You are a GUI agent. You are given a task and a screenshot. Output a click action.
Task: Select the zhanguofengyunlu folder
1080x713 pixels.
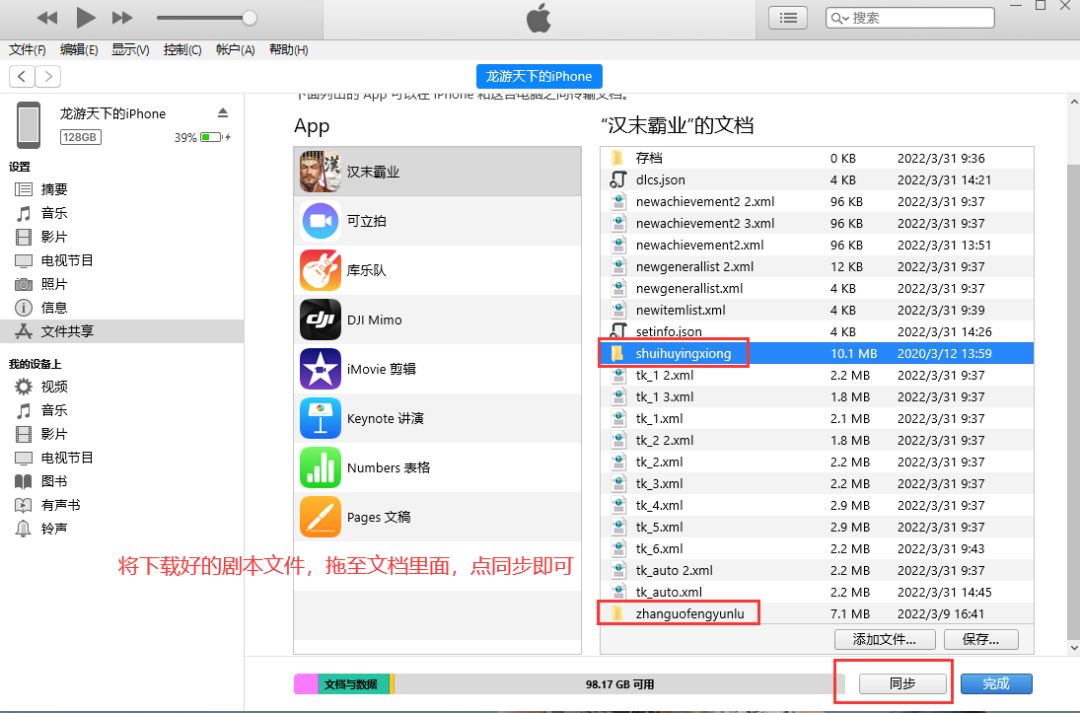pyautogui.click(x=817, y=613)
